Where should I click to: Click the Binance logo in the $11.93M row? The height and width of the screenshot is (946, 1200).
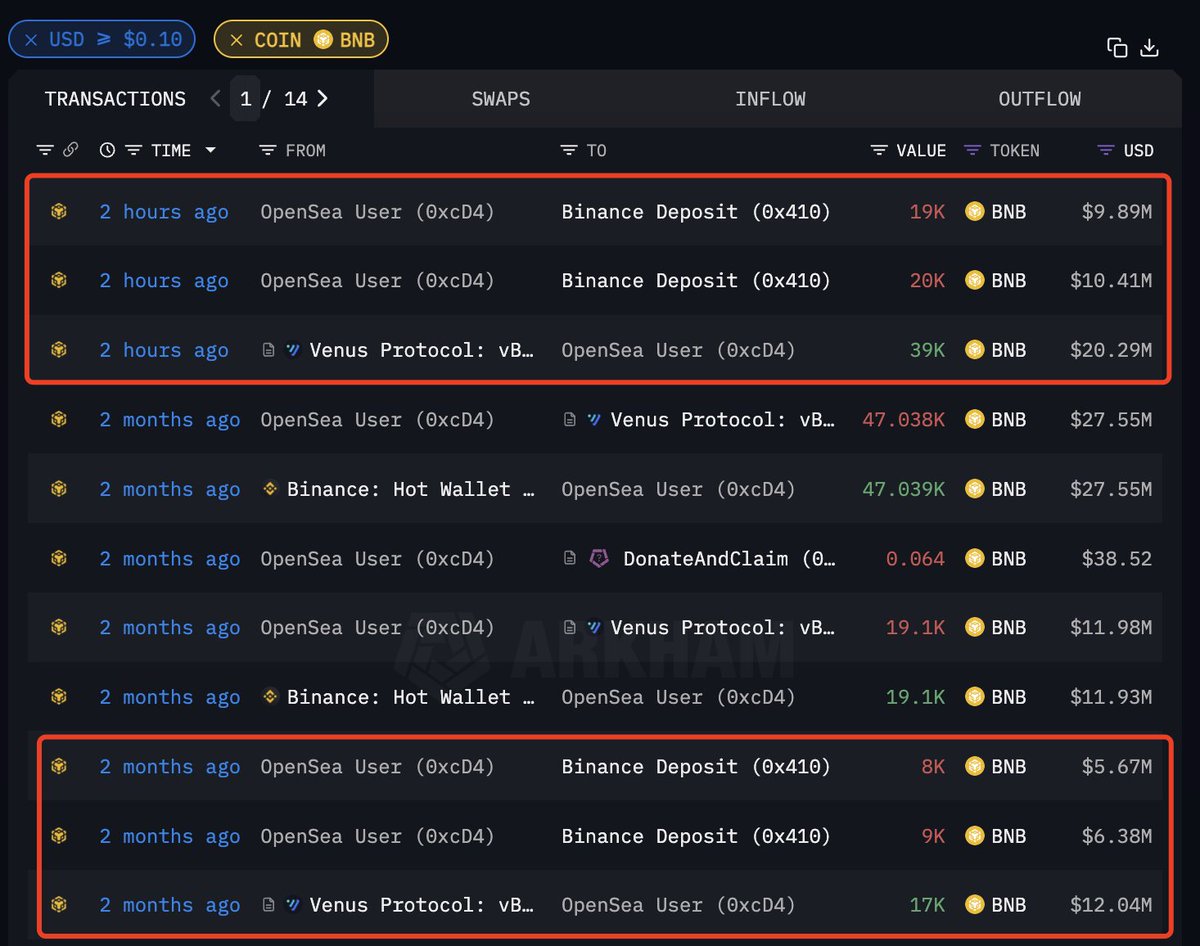point(270,696)
